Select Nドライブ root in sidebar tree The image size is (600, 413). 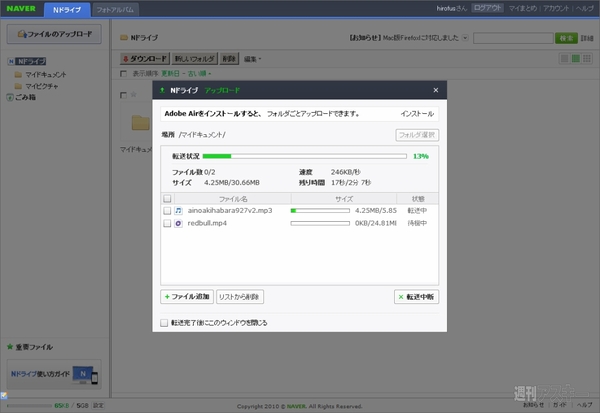click(x=31, y=61)
